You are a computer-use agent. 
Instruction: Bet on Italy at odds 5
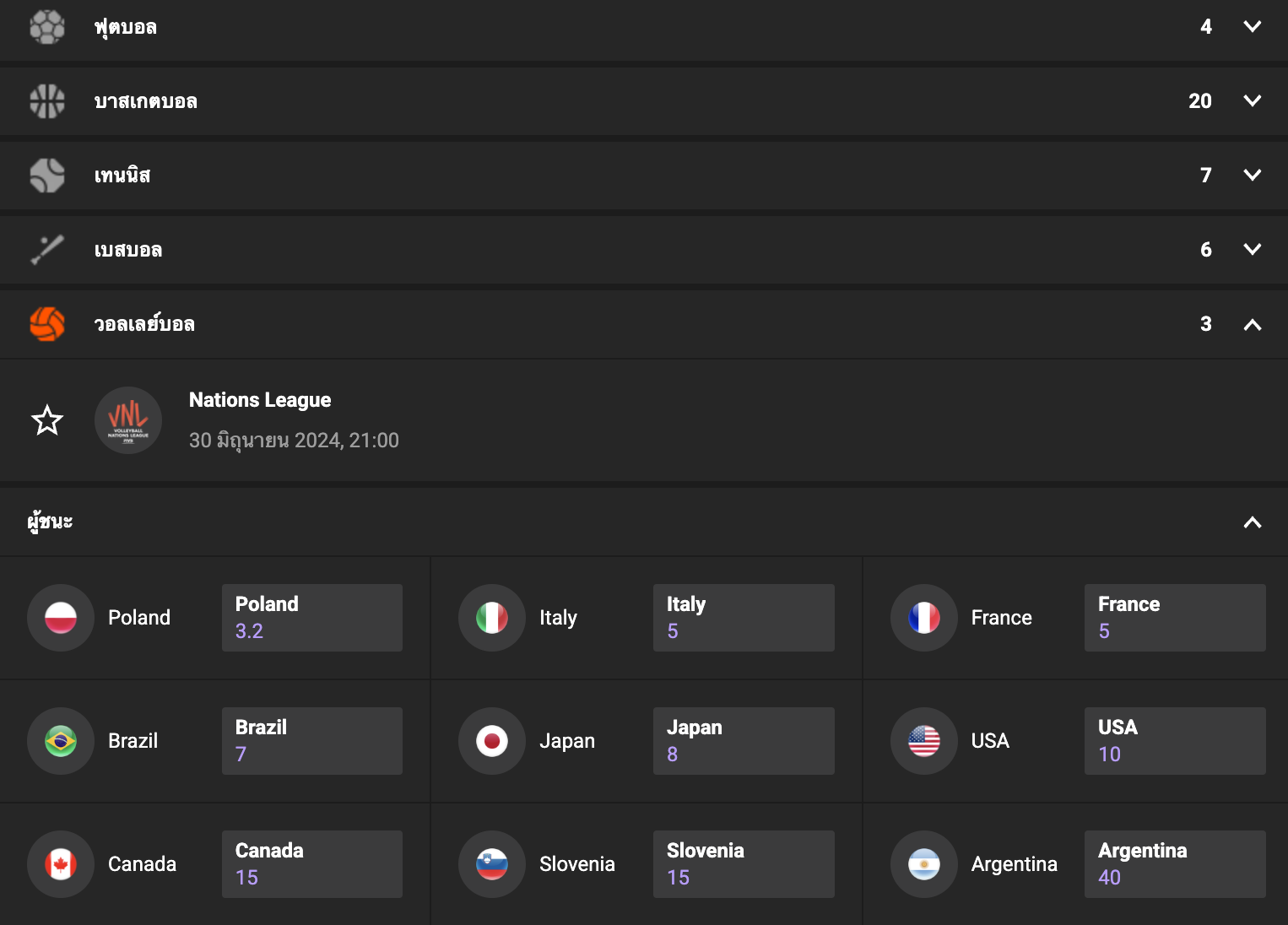744,618
